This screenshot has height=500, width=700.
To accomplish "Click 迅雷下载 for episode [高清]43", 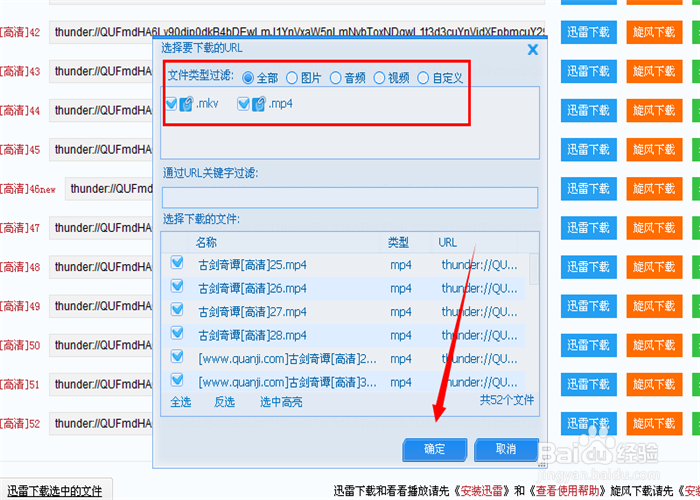I will 589,71.
